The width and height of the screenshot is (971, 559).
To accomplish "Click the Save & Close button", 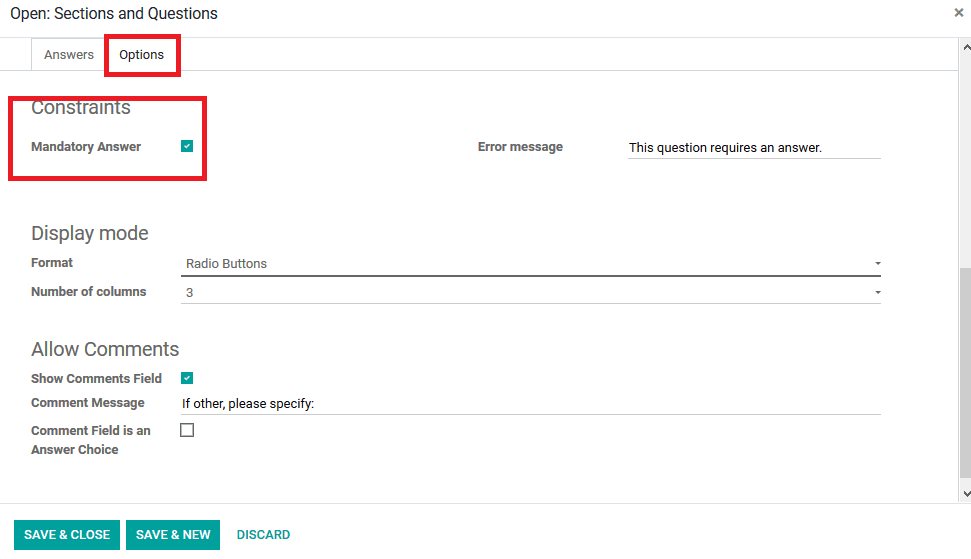I will (x=67, y=535).
